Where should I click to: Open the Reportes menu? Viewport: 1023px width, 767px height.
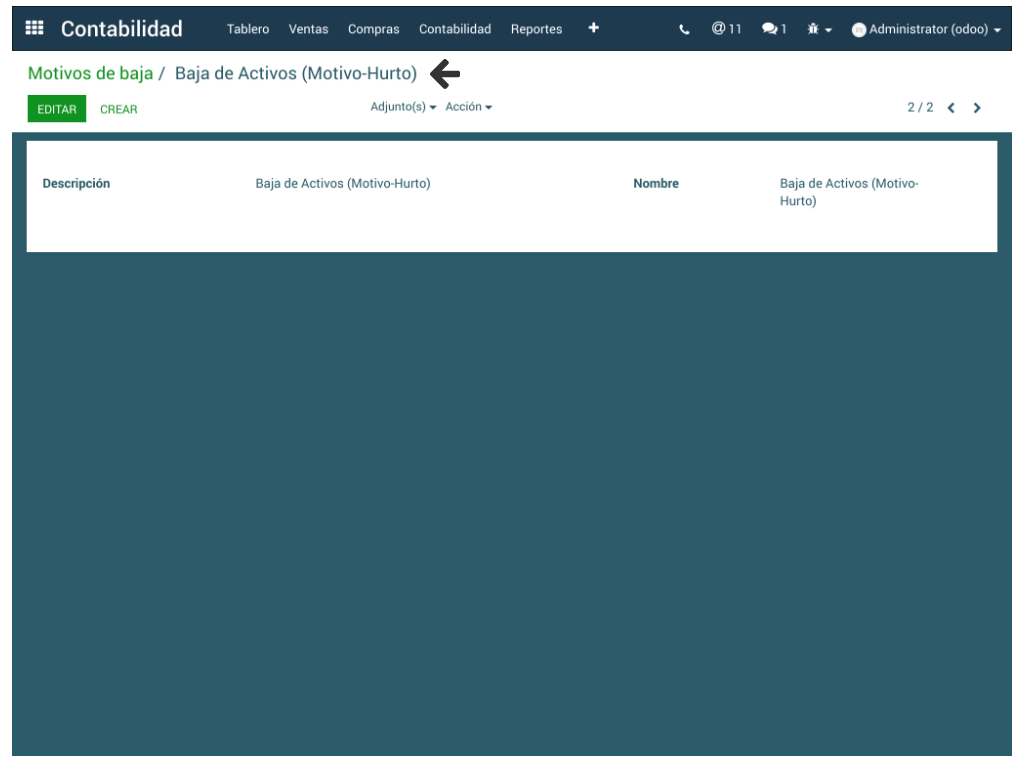pyautogui.click(x=536, y=29)
